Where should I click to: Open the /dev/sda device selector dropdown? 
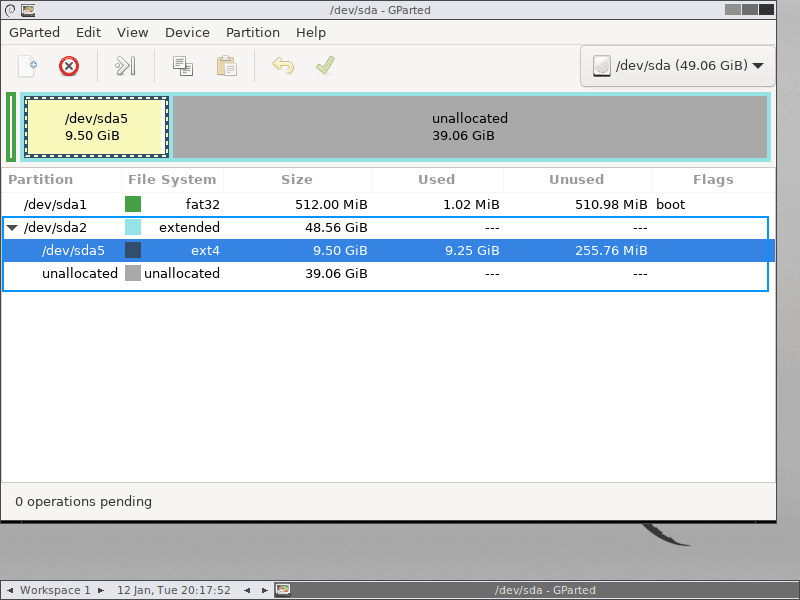click(x=677, y=66)
